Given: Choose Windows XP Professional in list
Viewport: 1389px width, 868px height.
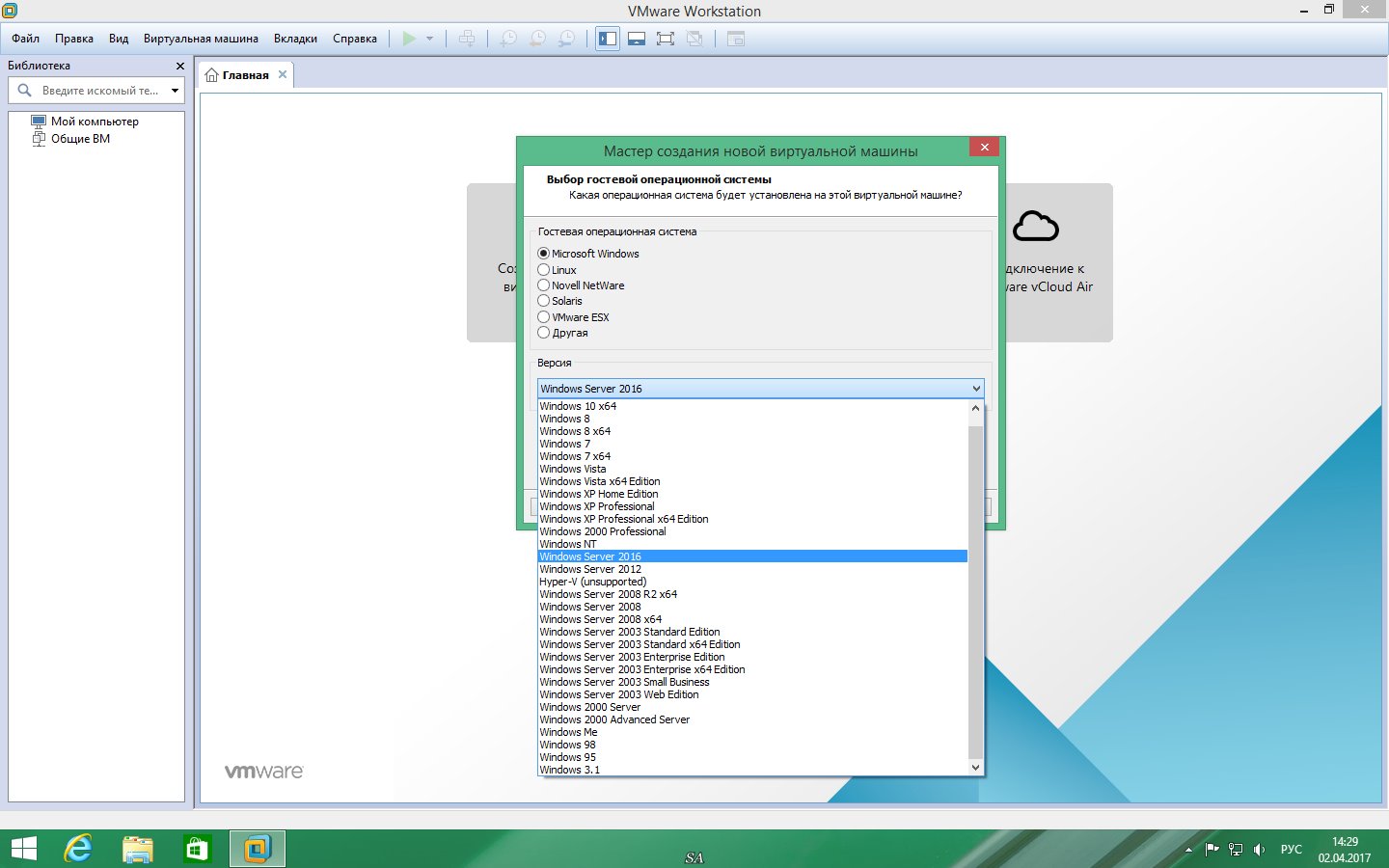Looking at the screenshot, I should coord(752,506).
